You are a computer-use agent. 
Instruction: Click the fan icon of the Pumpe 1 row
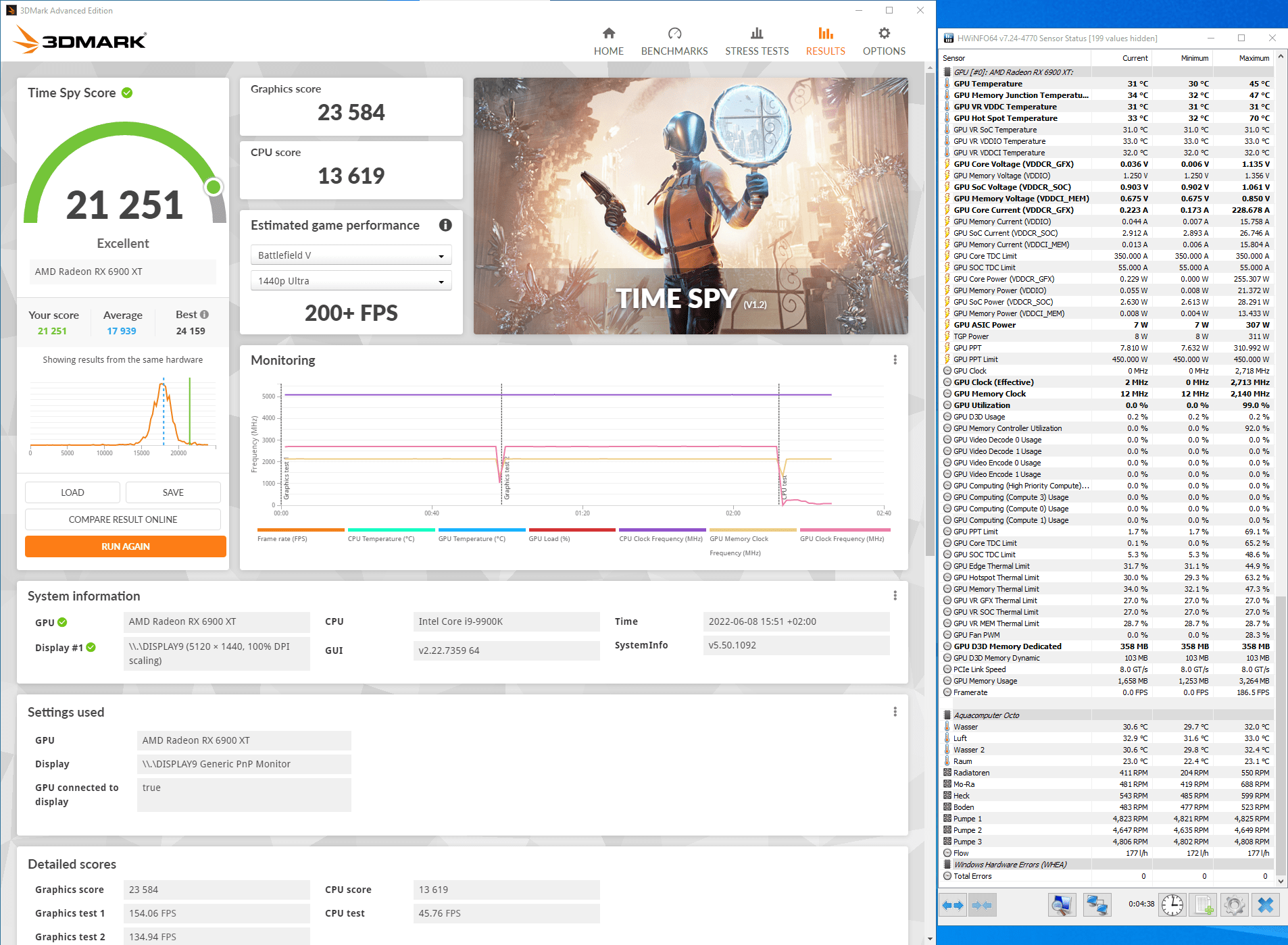click(x=947, y=819)
